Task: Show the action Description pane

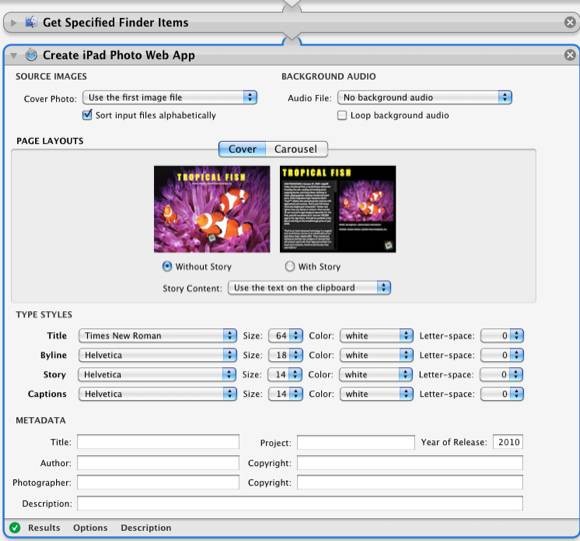Action: (146, 528)
